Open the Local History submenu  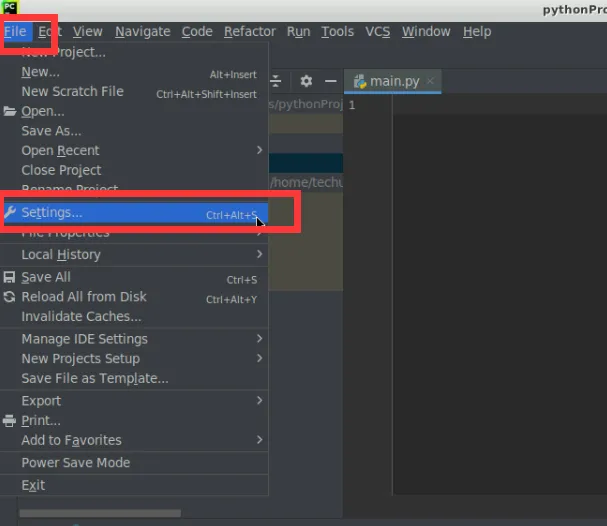(x=134, y=255)
